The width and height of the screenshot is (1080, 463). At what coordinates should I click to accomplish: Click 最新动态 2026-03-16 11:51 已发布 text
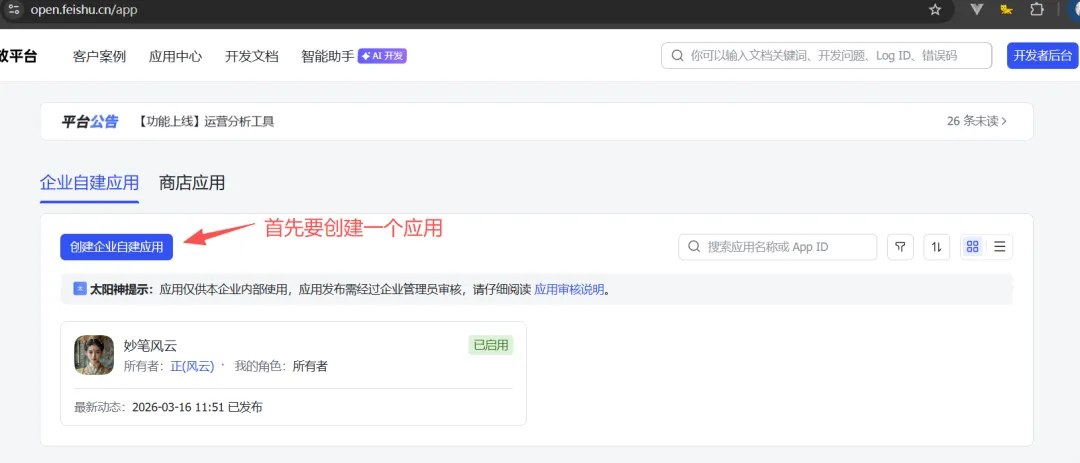168,407
